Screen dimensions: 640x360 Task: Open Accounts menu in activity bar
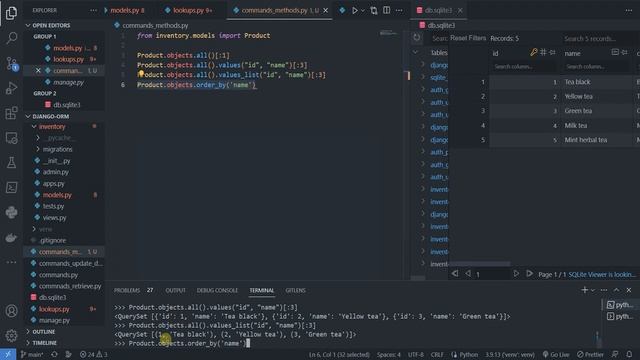click(11, 311)
